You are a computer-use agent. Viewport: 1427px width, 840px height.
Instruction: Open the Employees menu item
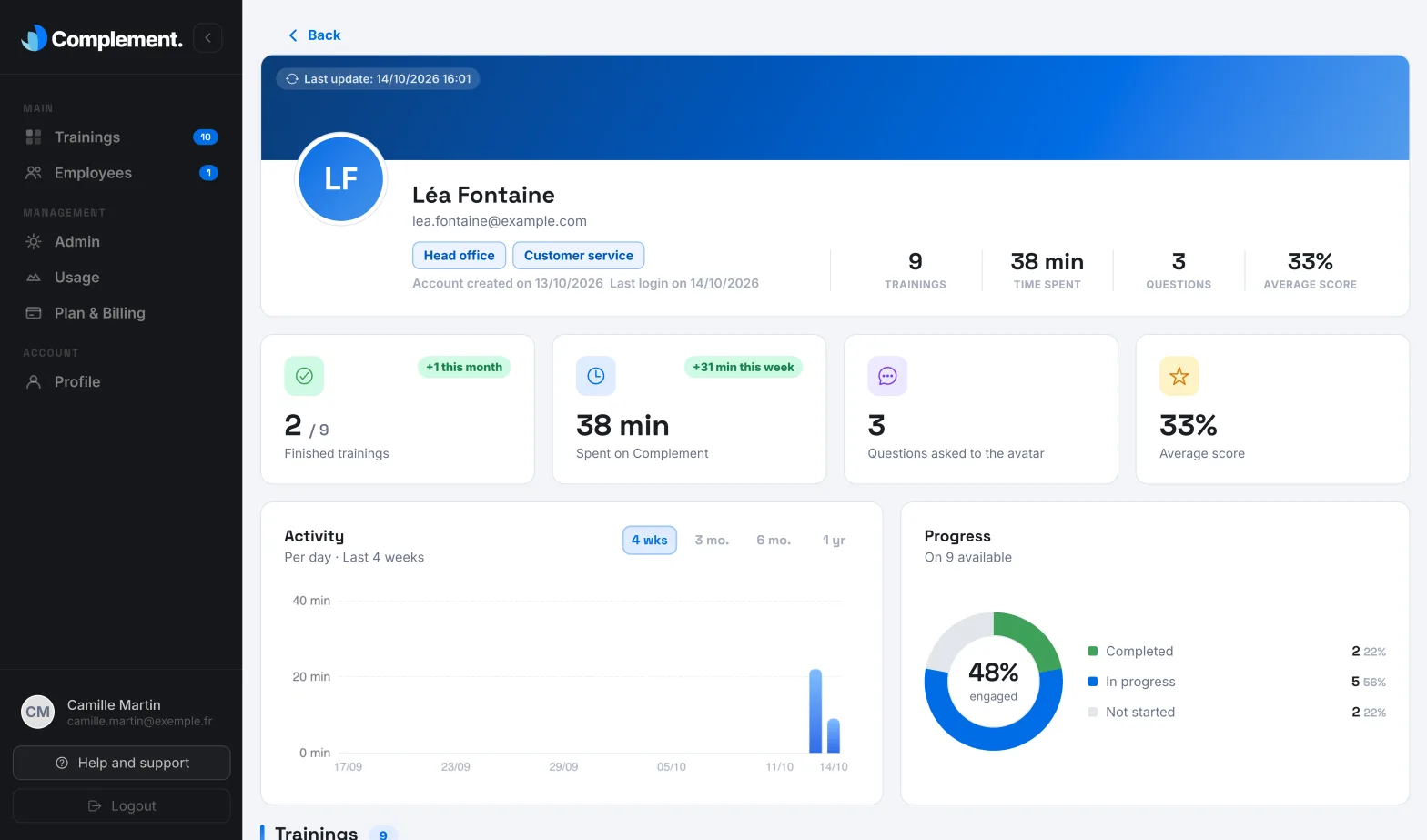click(121, 173)
